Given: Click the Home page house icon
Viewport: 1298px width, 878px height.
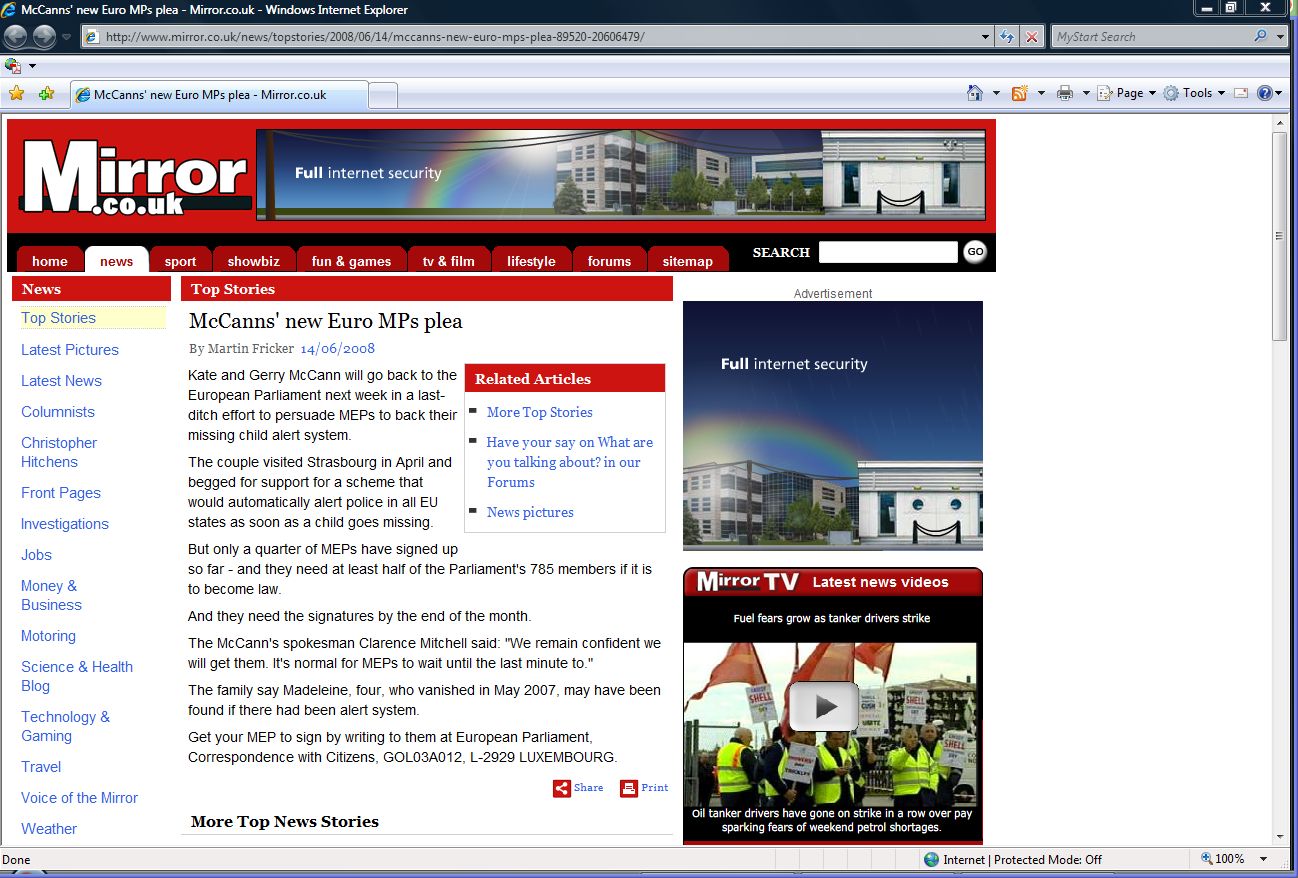Looking at the screenshot, I should (x=975, y=93).
